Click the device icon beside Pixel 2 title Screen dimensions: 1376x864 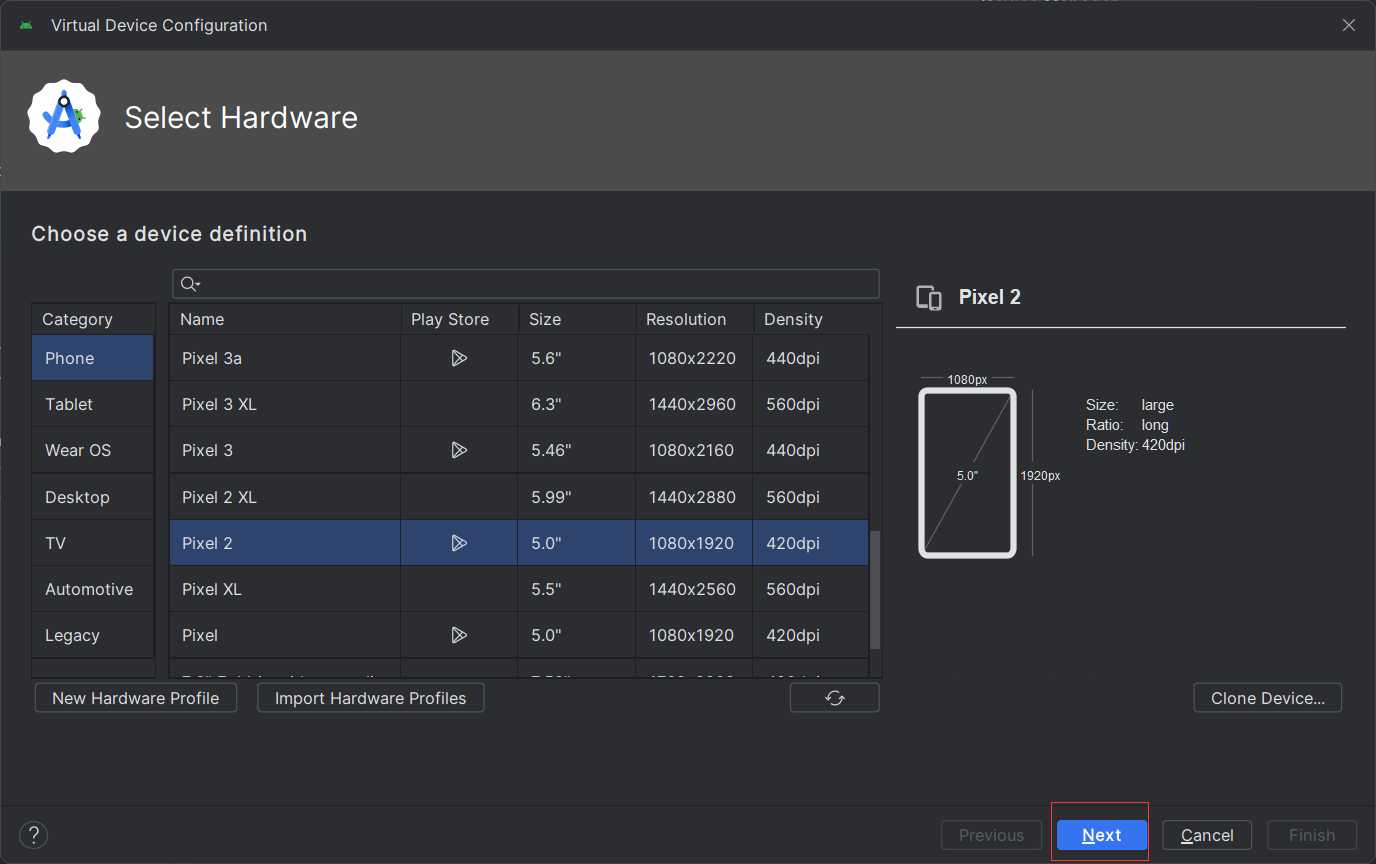[929, 298]
